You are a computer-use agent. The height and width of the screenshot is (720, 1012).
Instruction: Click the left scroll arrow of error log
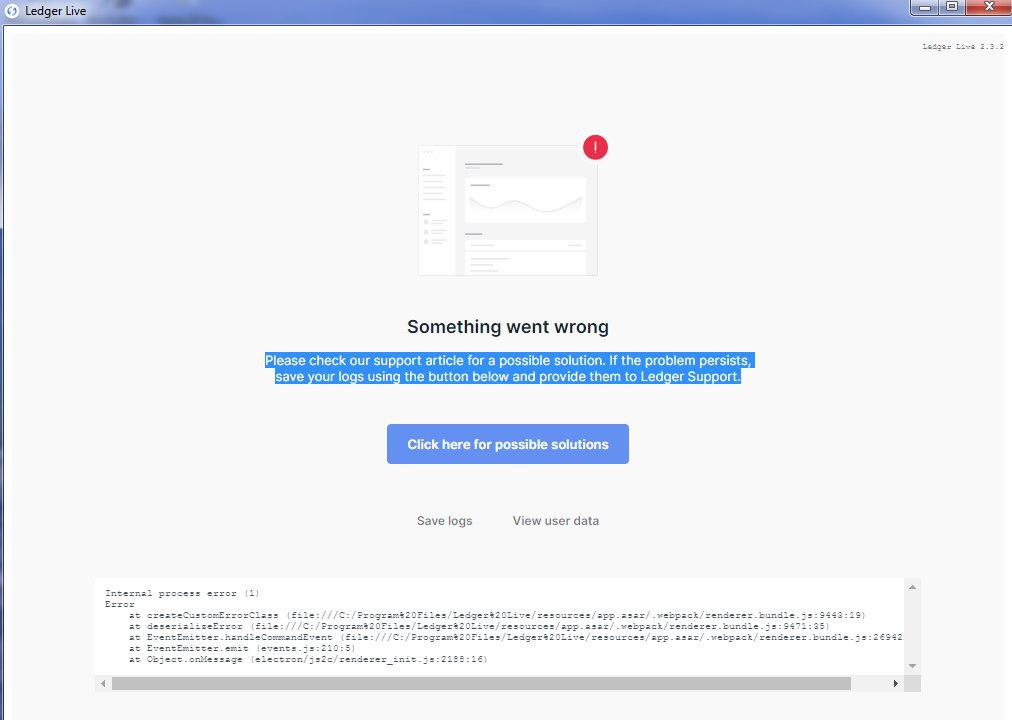[103, 683]
